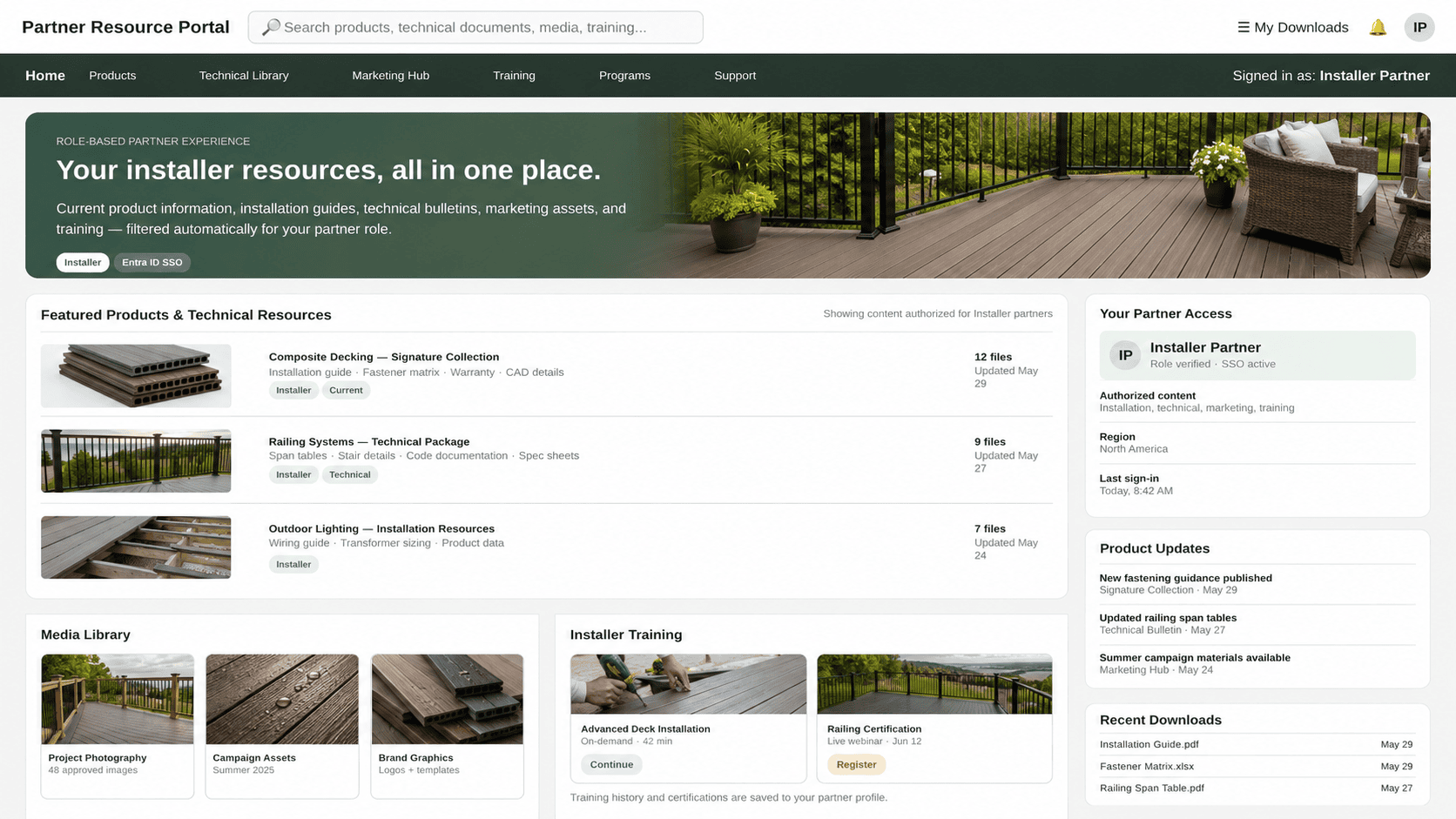
Task: Click the Technical tag on Railing Systems
Action: (350, 474)
